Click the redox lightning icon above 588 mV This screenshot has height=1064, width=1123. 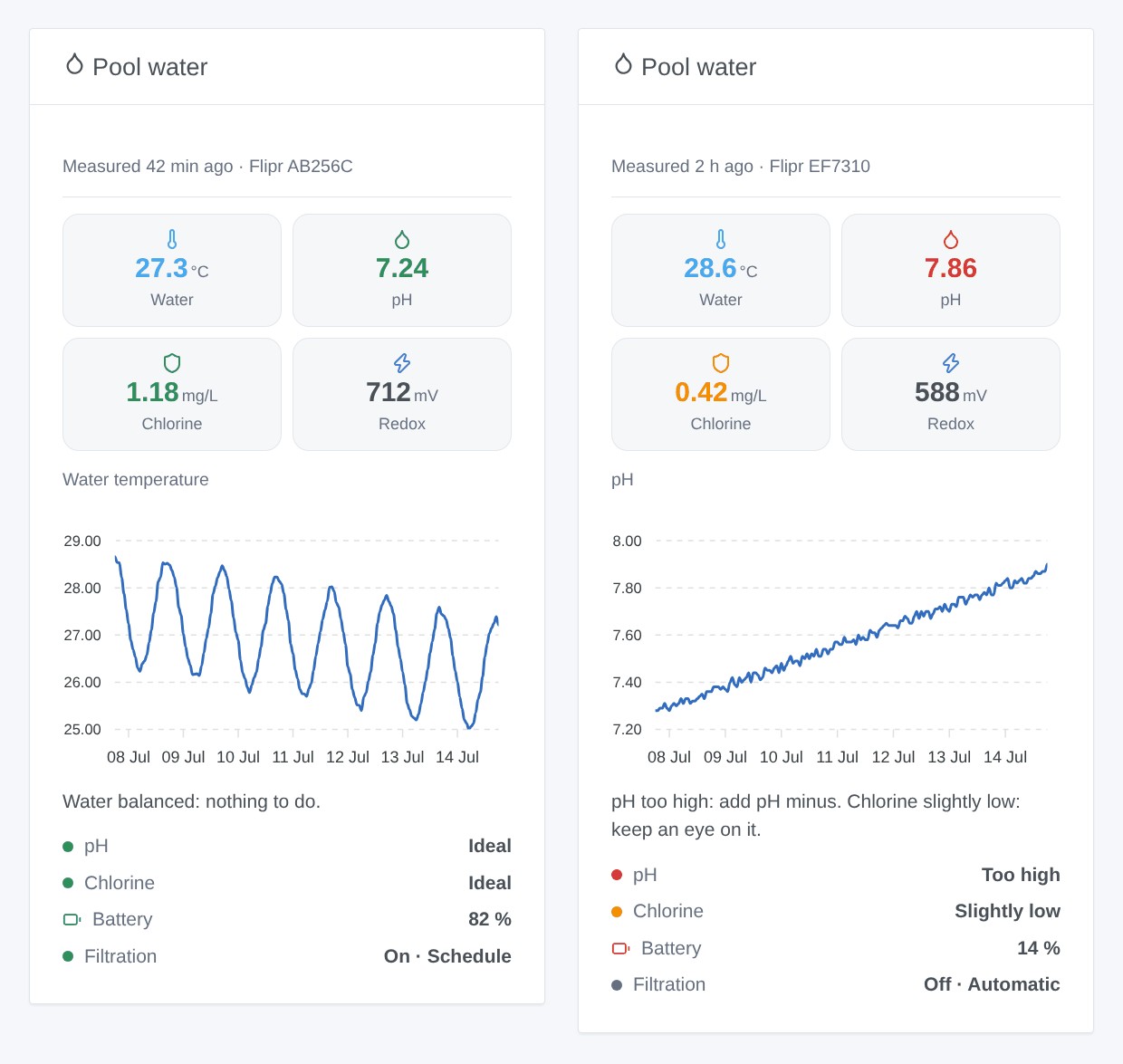(x=951, y=363)
